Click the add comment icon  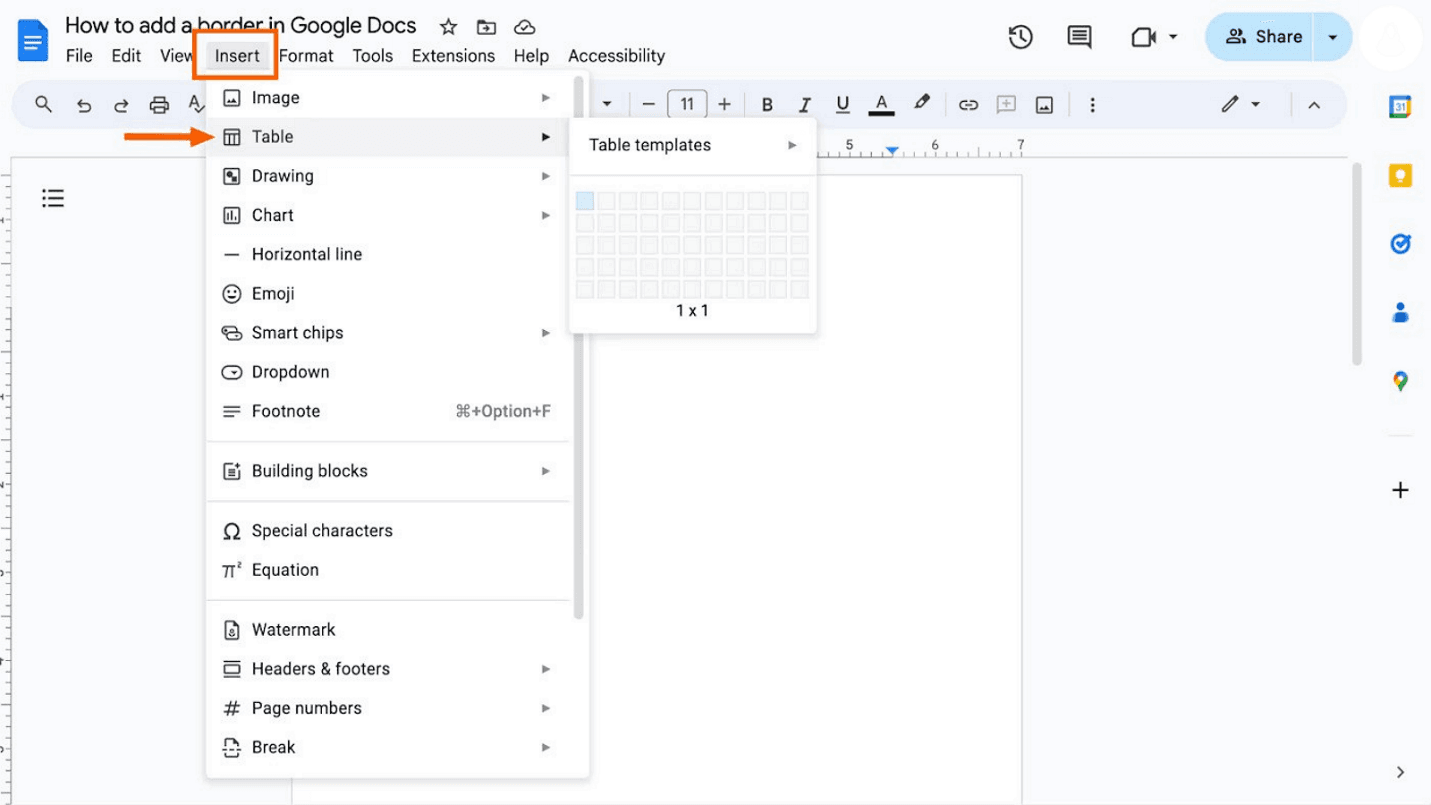tap(1006, 104)
